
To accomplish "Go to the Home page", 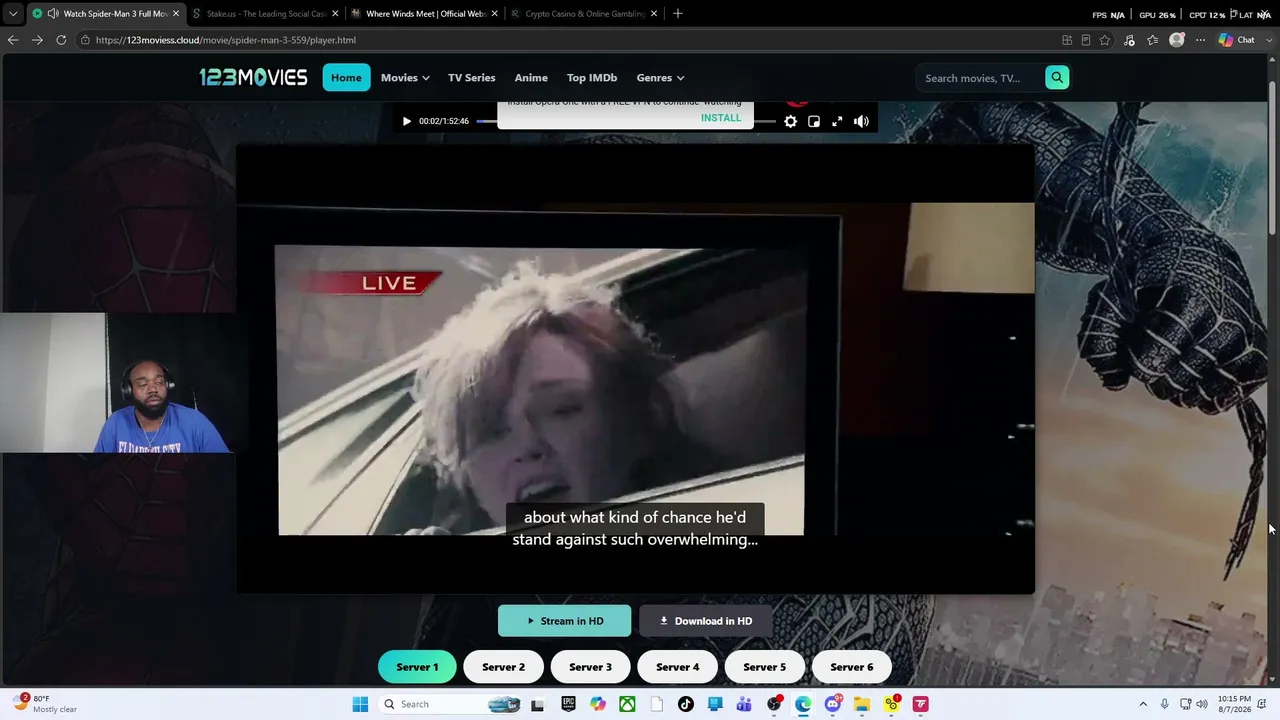I will tap(346, 78).
